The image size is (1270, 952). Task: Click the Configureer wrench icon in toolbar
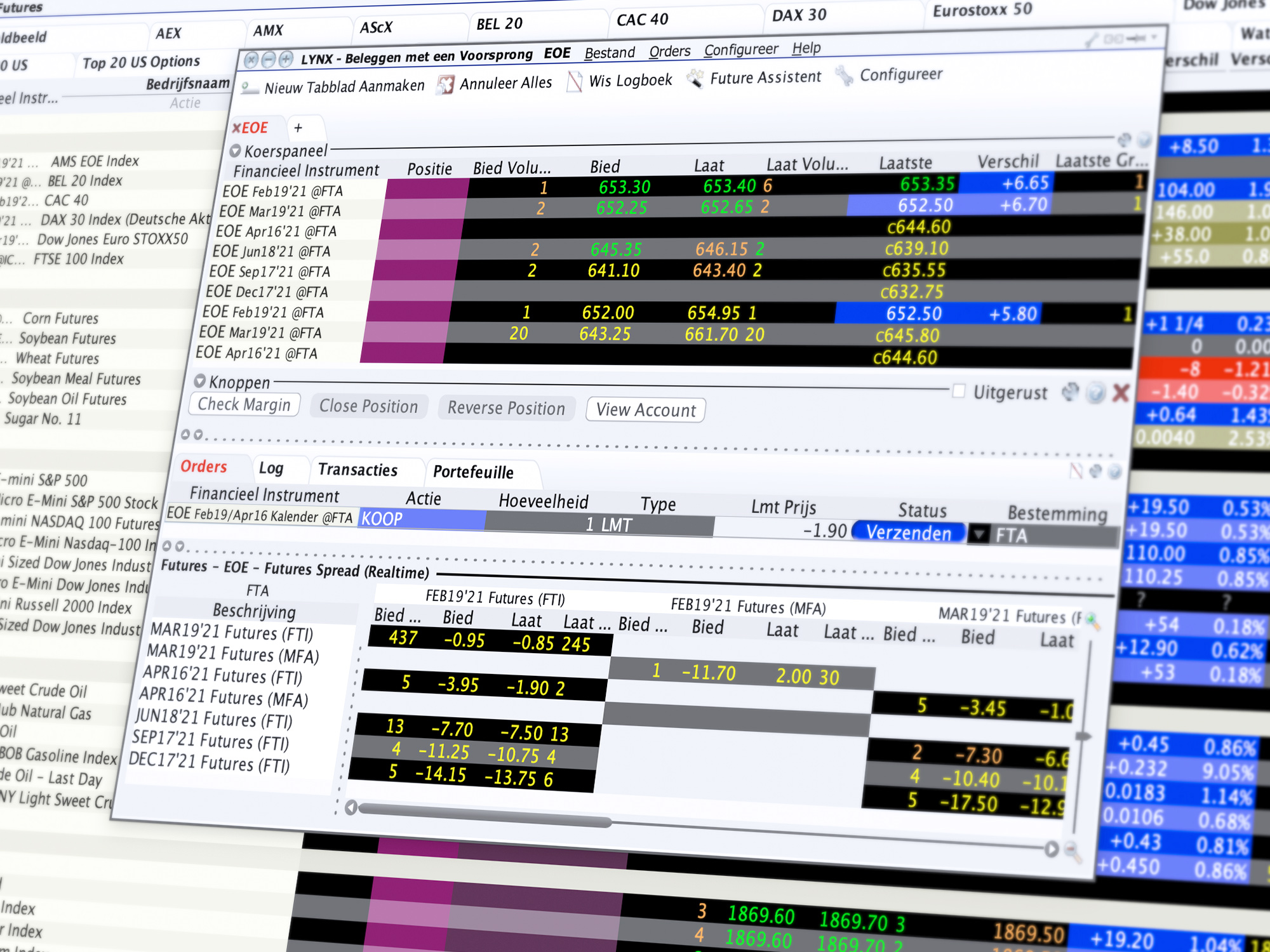click(845, 76)
